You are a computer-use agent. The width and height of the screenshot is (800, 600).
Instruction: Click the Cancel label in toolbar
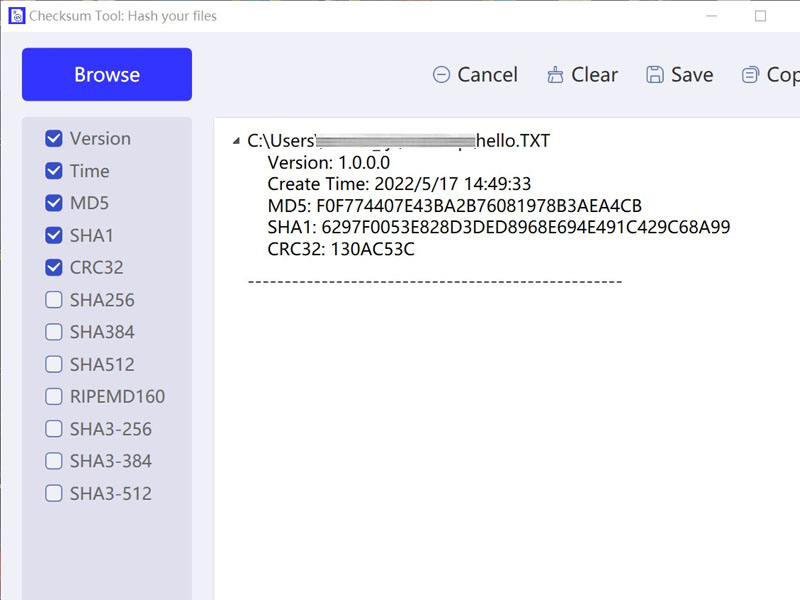pos(487,75)
